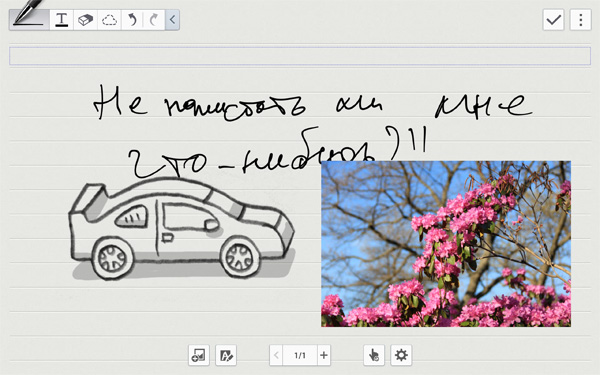Redo the undone stroke

click(x=154, y=20)
